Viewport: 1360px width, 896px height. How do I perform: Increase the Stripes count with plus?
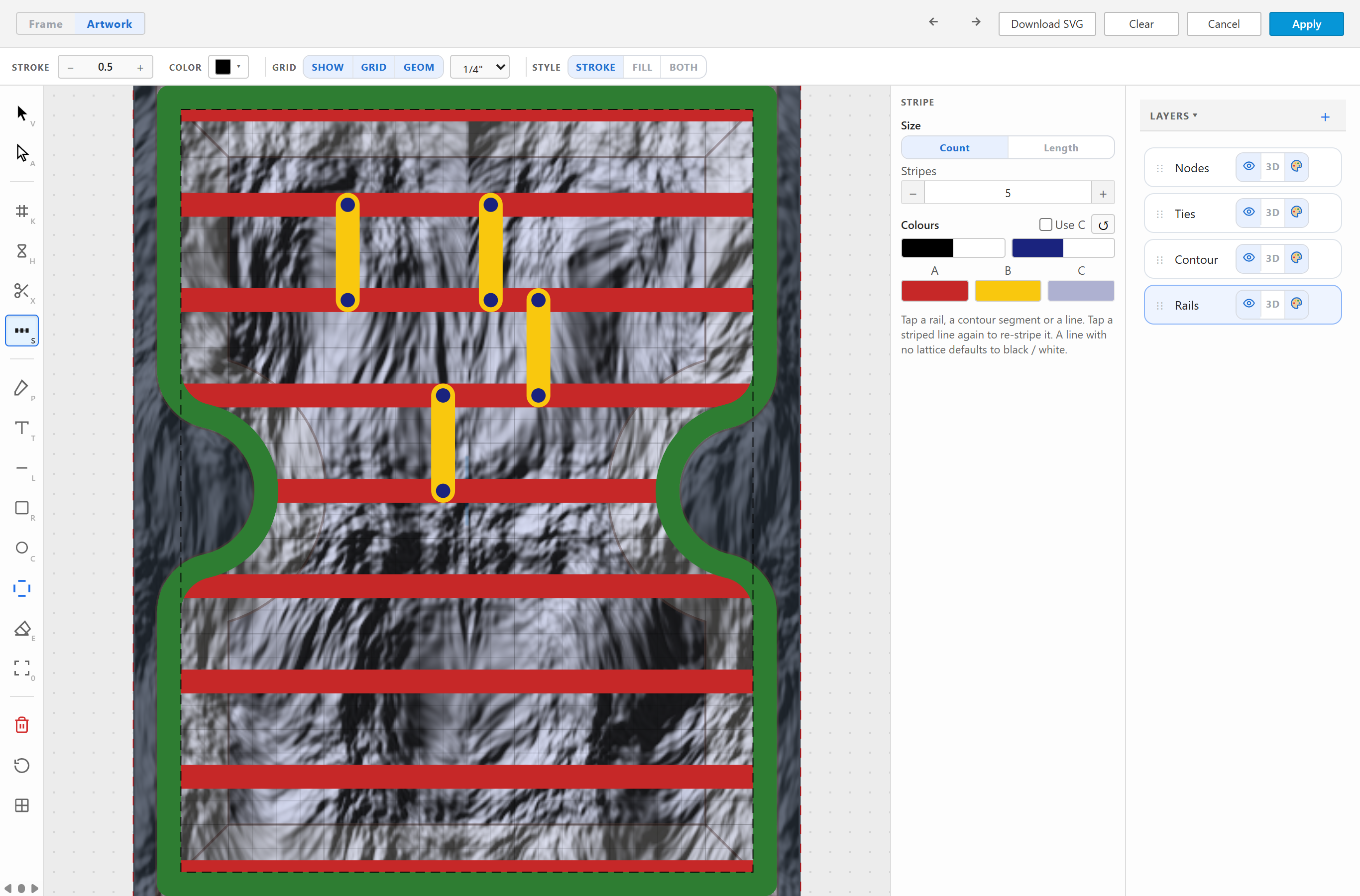pyautogui.click(x=1103, y=193)
